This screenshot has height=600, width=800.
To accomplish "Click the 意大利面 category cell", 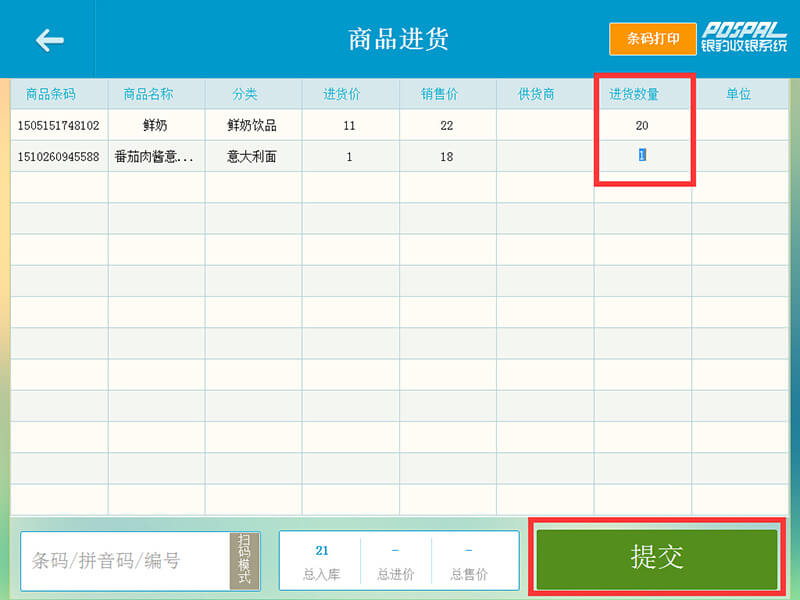I will (x=253, y=157).
